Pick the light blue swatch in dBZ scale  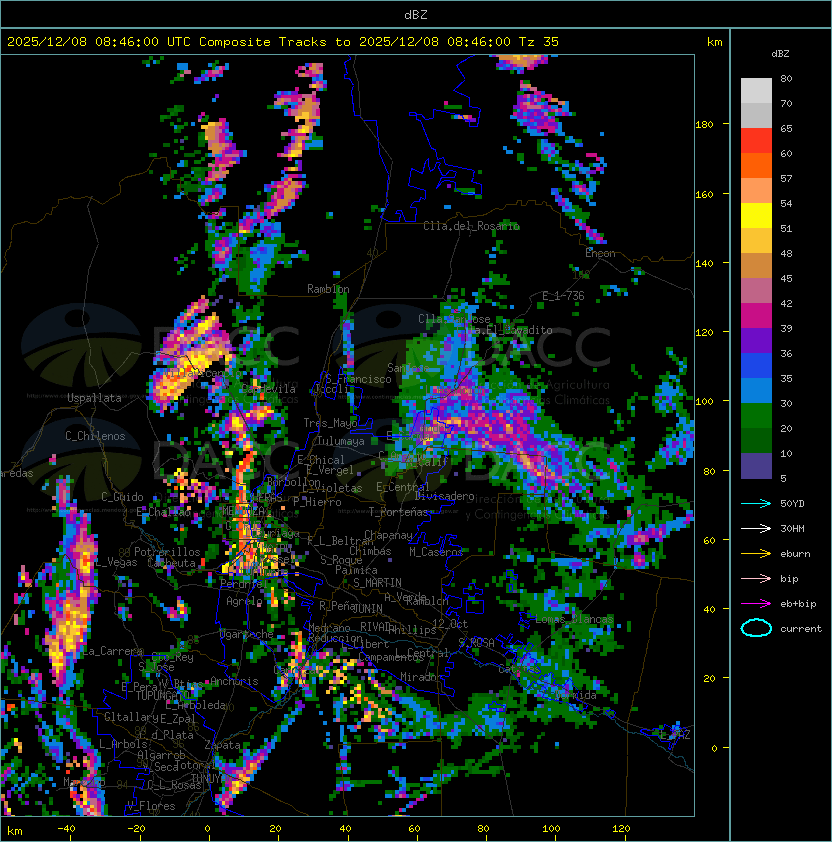(x=756, y=391)
